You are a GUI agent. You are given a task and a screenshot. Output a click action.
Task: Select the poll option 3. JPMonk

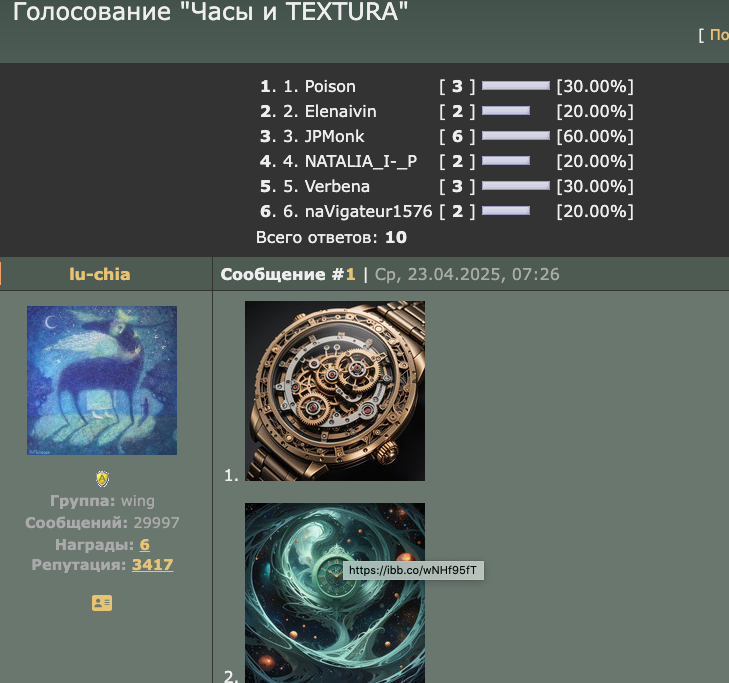pyautogui.click(x=324, y=136)
